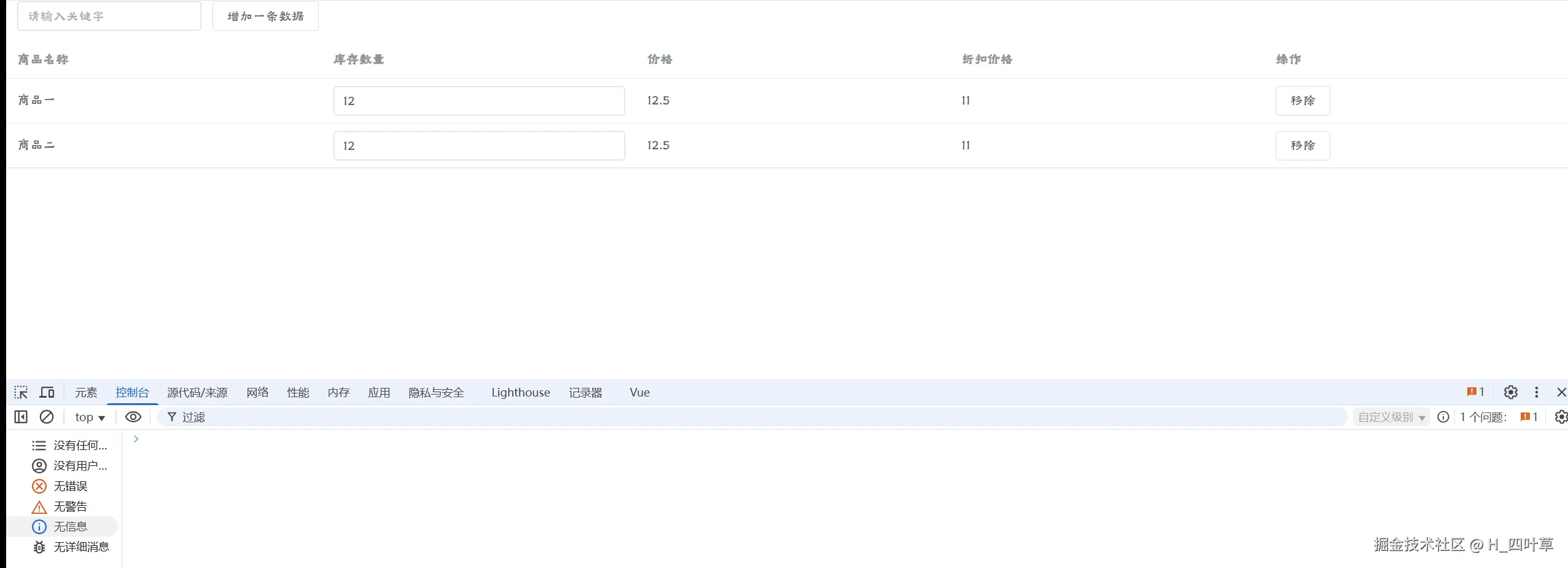Image resolution: width=1568 pixels, height=568 pixels.
Task: Close the DevTools panel
Action: [x=1561, y=392]
